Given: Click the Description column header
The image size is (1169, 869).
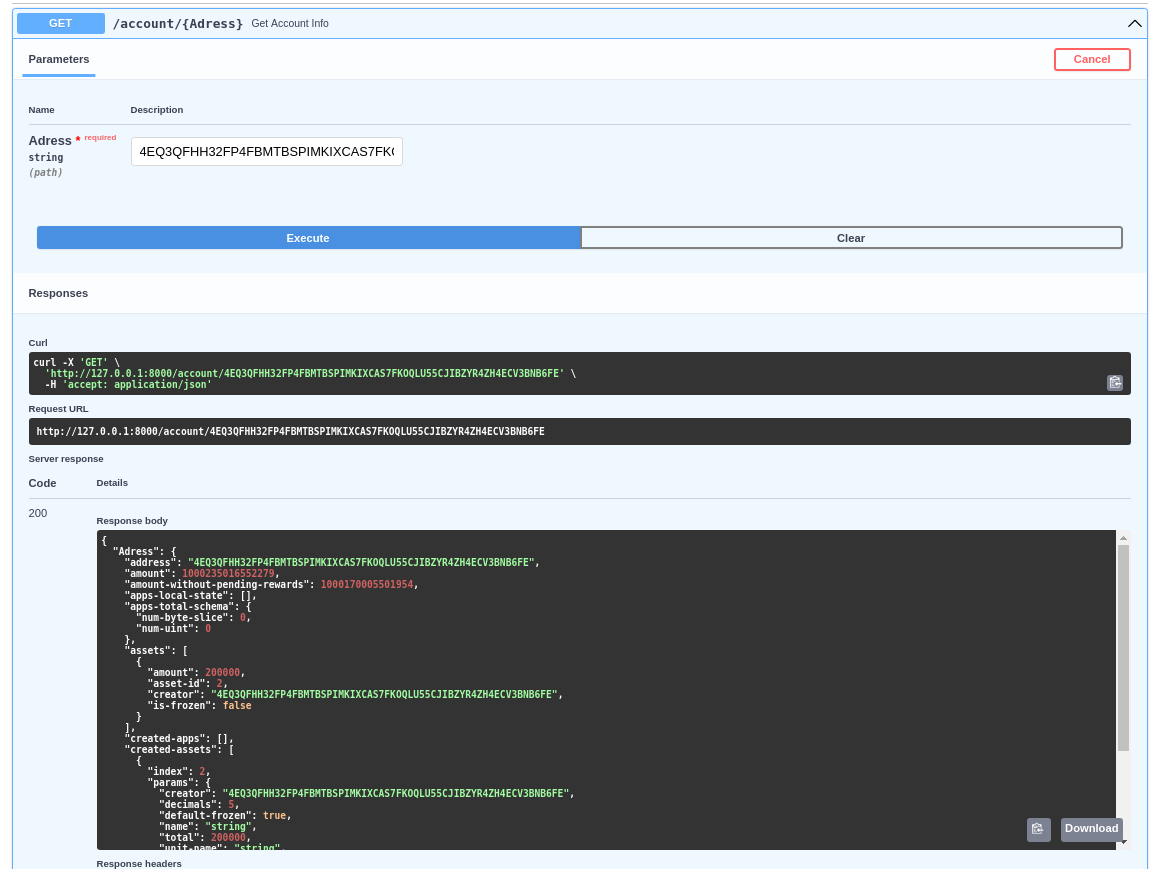Looking at the screenshot, I should coord(157,110).
